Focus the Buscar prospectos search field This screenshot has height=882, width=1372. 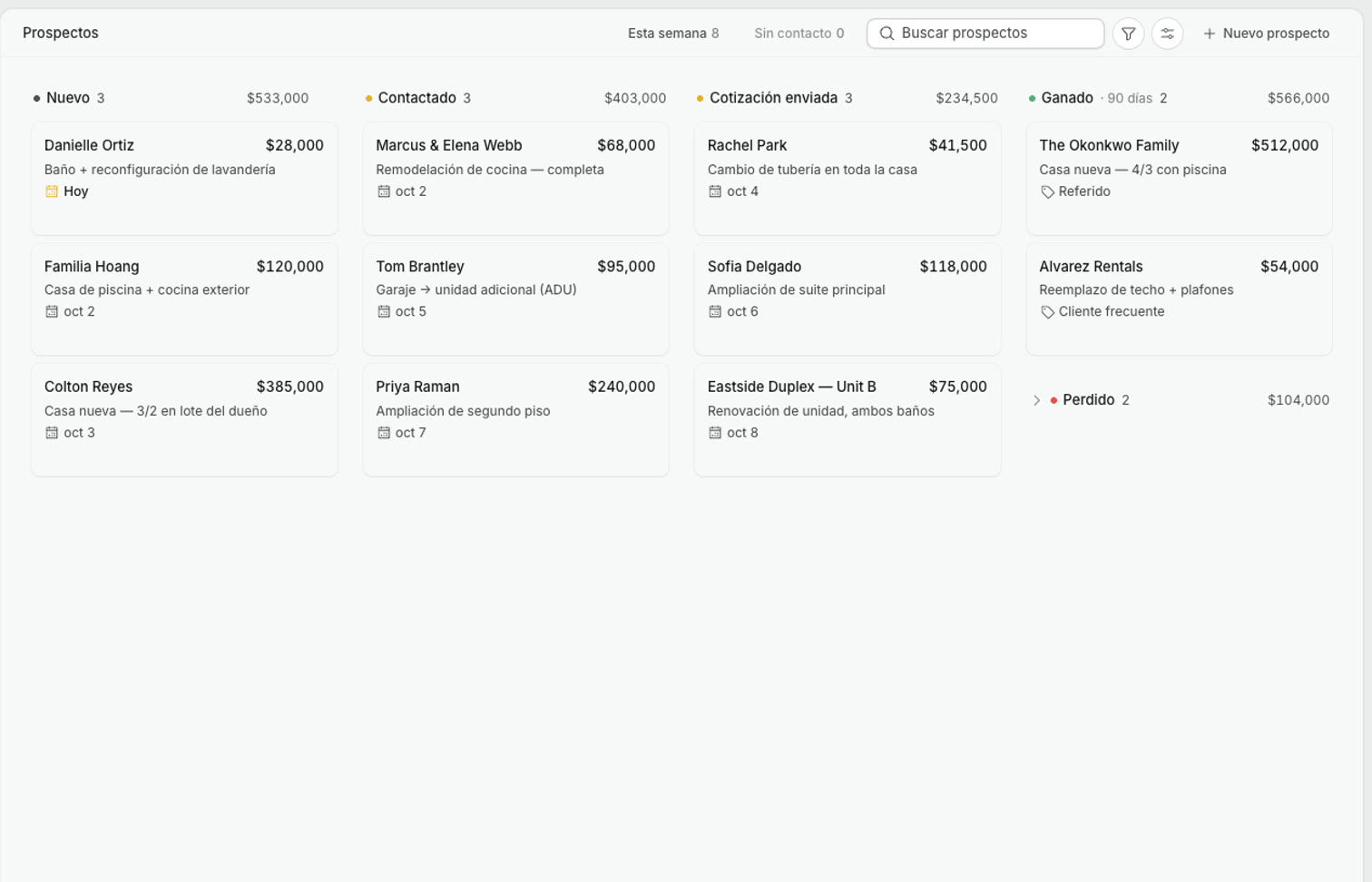pos(985,34)
